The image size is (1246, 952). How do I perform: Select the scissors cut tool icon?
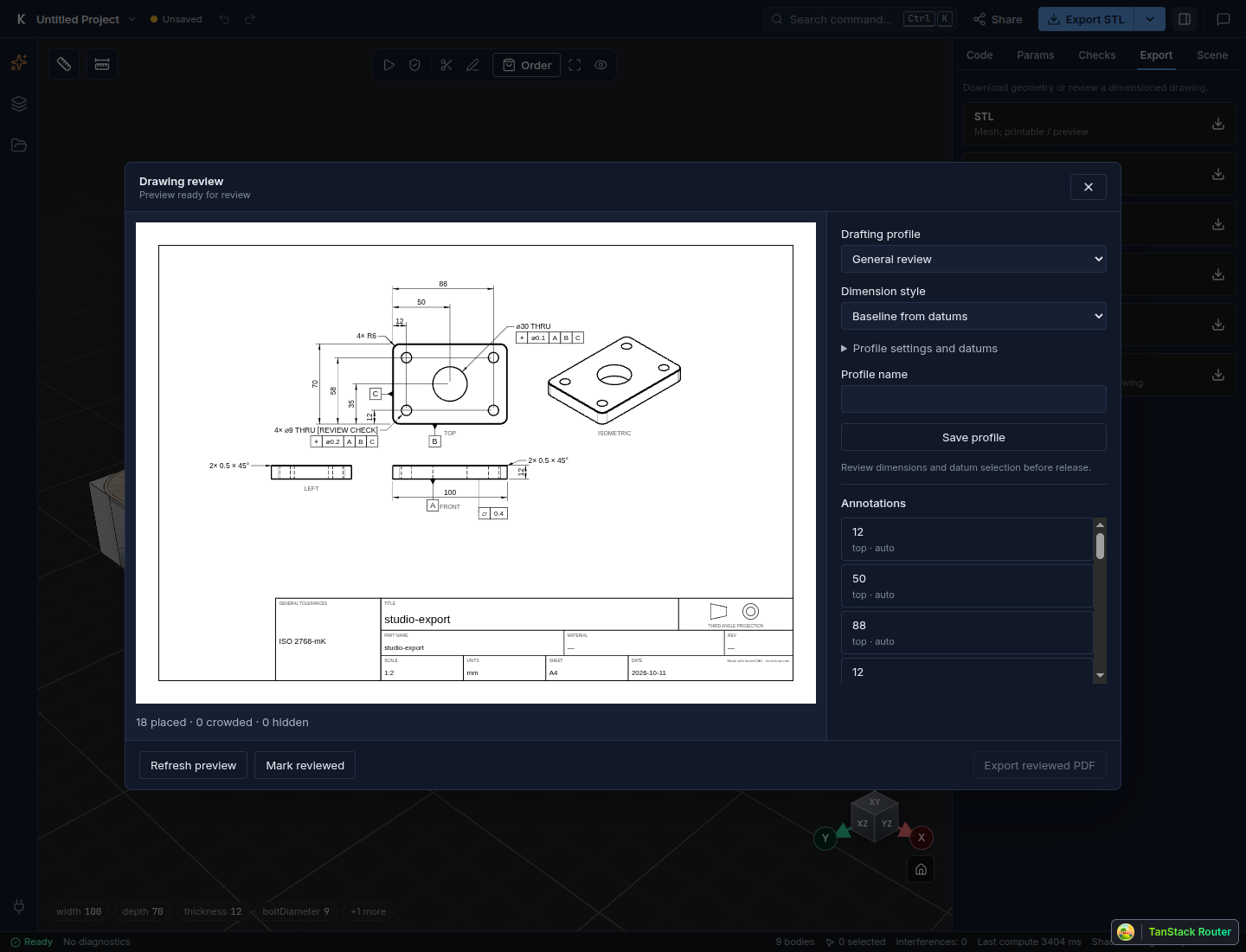click(x=446, y=65)
